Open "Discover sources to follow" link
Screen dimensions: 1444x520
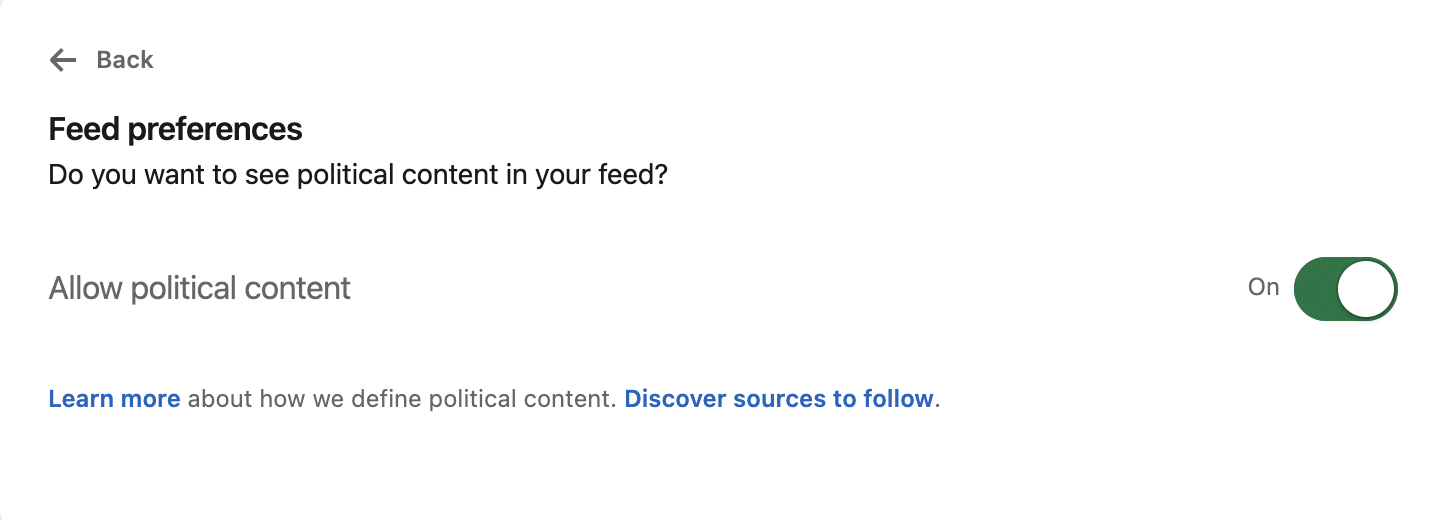[778, 399]
